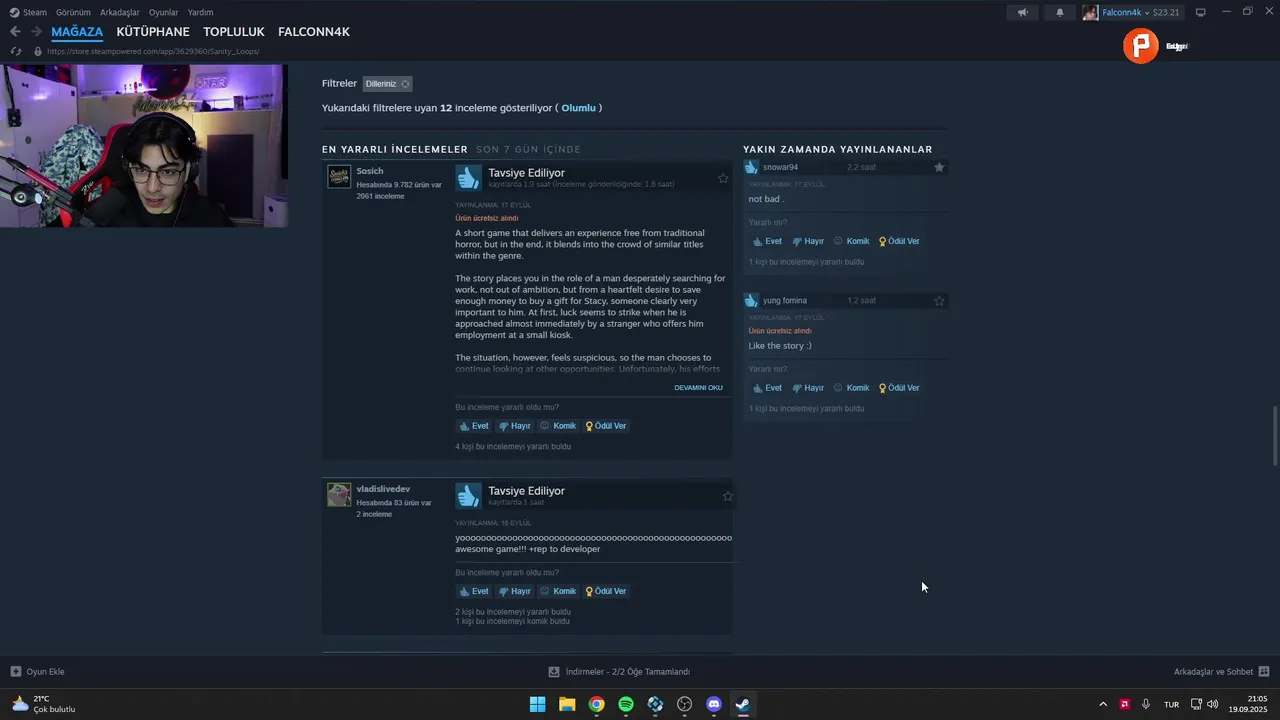Open the Yardım menu
Image resolution: width=1280 pixels, height=720 pixels.
(x=200, y=12)
